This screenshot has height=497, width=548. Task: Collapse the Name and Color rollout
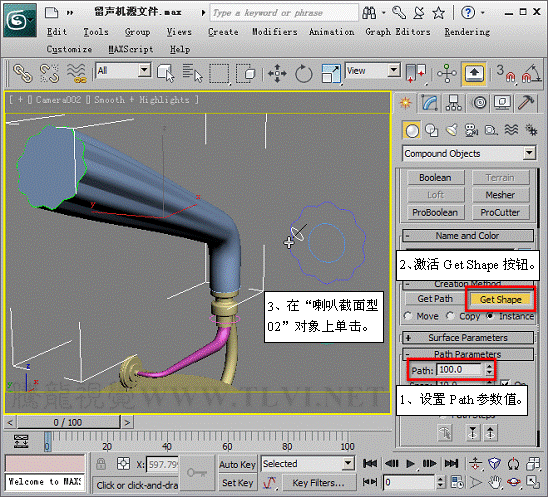point(468,236)
